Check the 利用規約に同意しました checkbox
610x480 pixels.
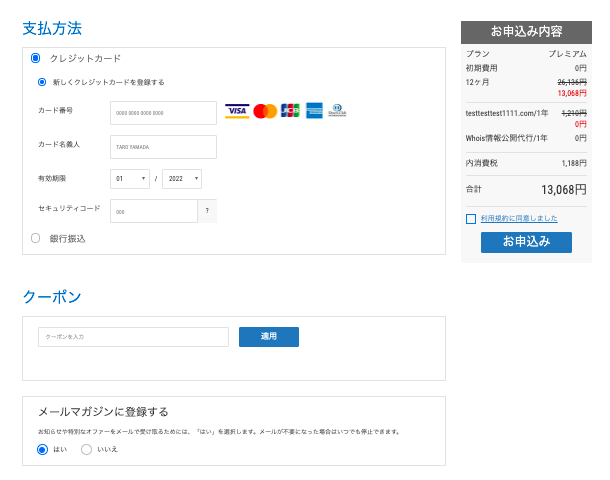(471, 218)
